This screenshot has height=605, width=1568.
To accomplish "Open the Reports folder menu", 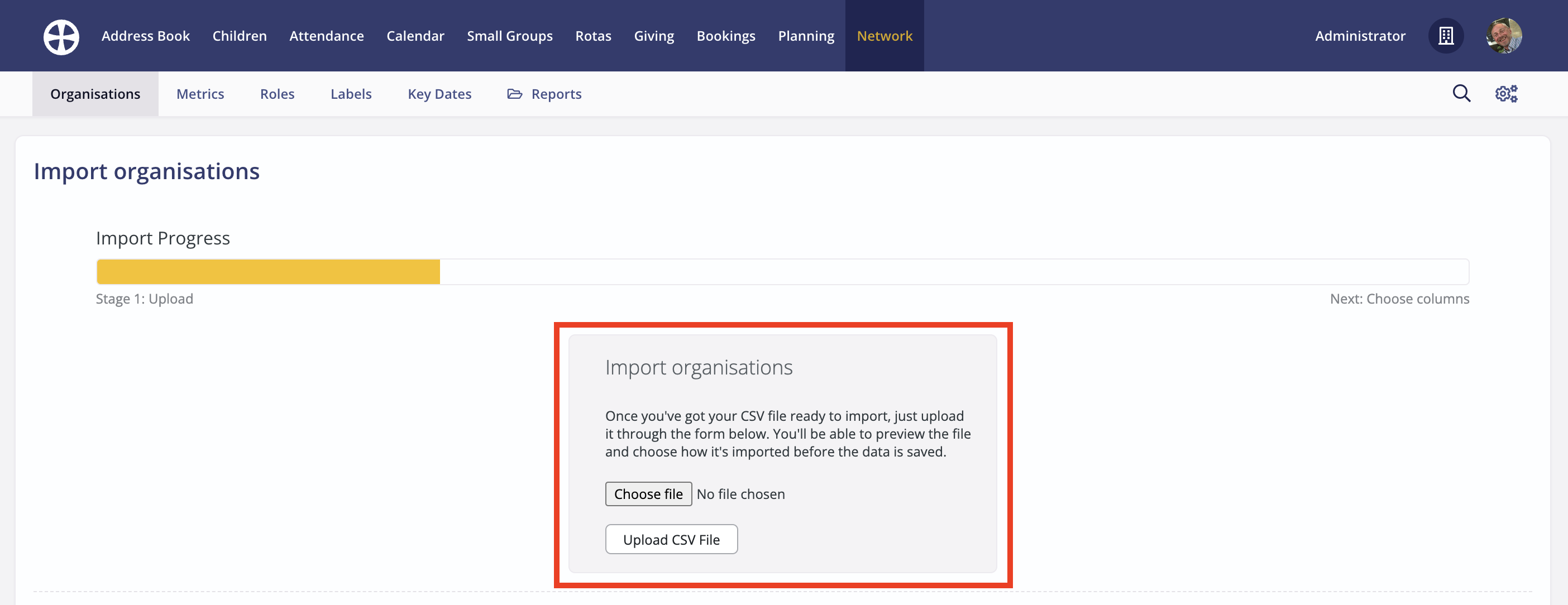I will pos(544,94).
